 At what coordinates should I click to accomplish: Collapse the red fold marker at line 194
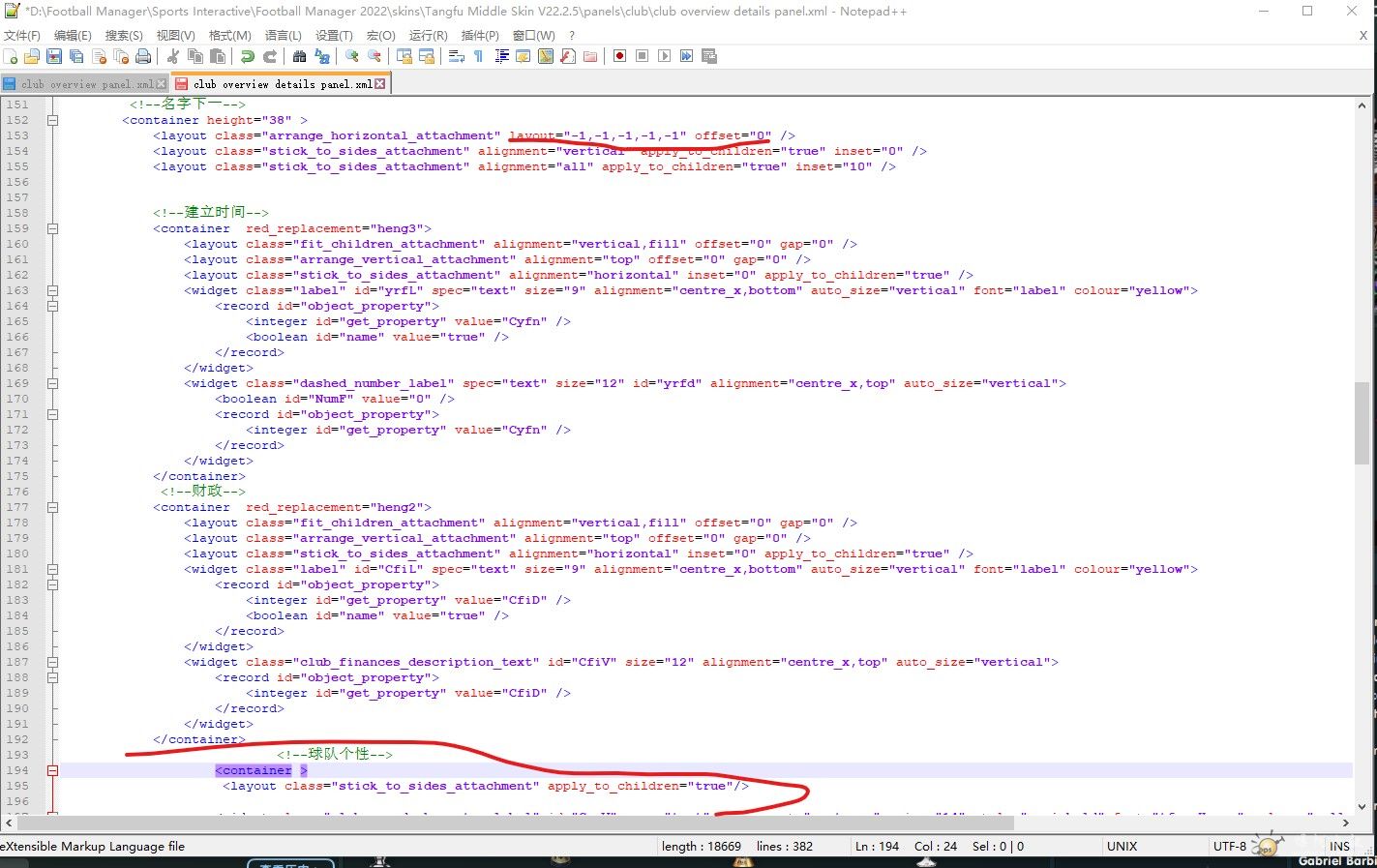[x=53, y=770]
